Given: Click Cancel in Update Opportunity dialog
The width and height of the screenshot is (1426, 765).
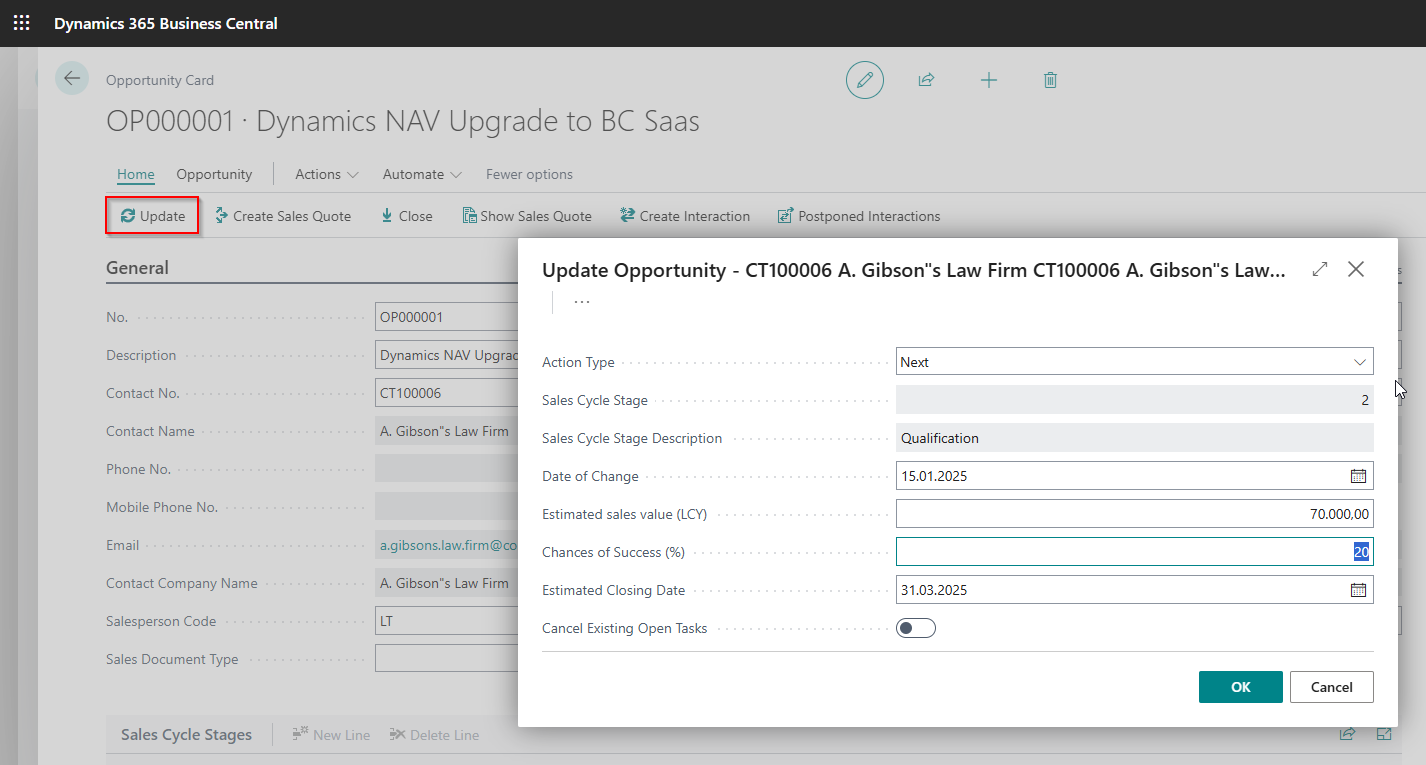Looking at the screenshot, I should click(x=1331, y=687).
